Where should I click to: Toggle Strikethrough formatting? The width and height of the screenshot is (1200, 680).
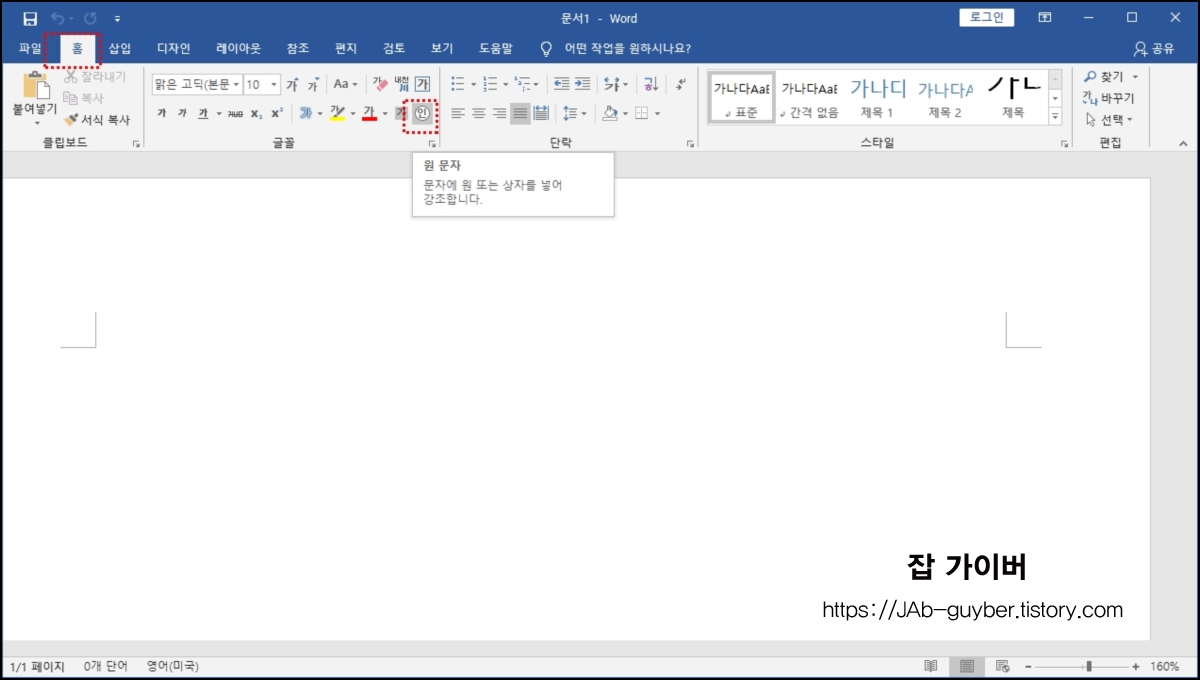pyautogui.click(x=235, y=113)
